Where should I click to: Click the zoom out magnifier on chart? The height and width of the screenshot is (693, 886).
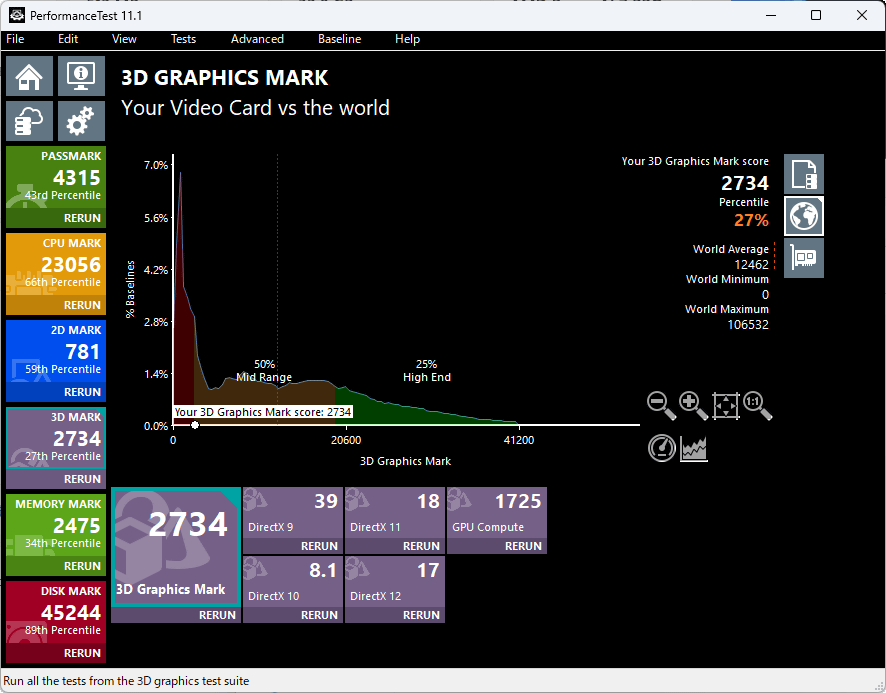click(661, 405)
